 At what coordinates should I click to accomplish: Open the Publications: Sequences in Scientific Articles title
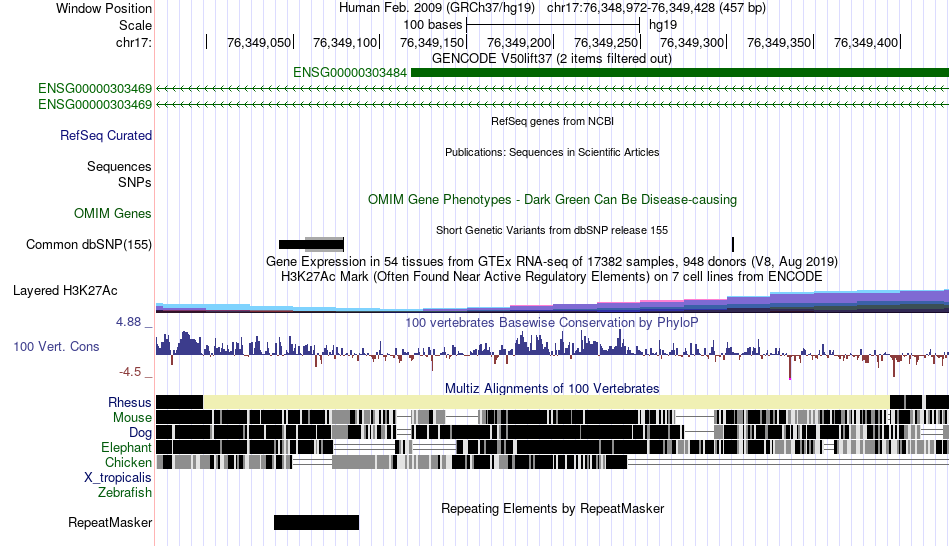(552, 152)
